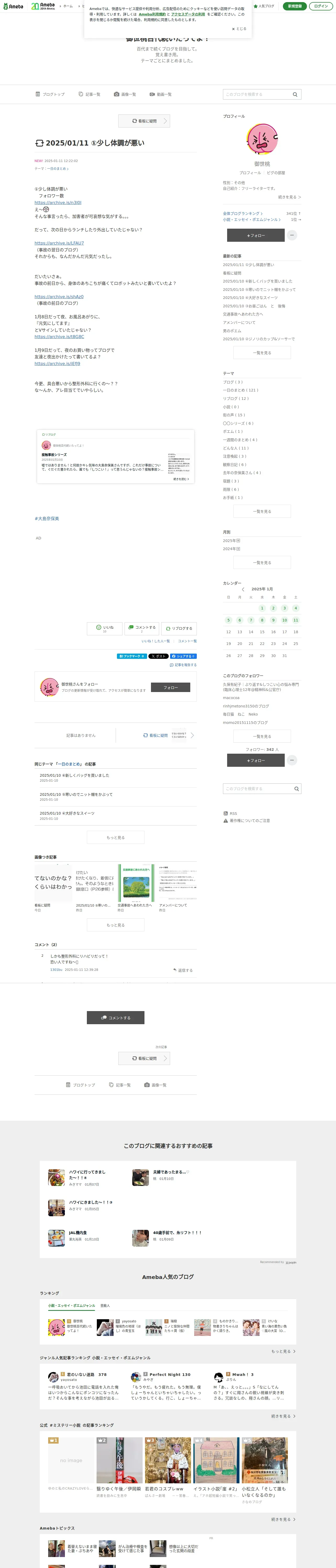Open the three-dots menu beside profile follow button
Screen dimensions: 336x1568
pos(292,235)
